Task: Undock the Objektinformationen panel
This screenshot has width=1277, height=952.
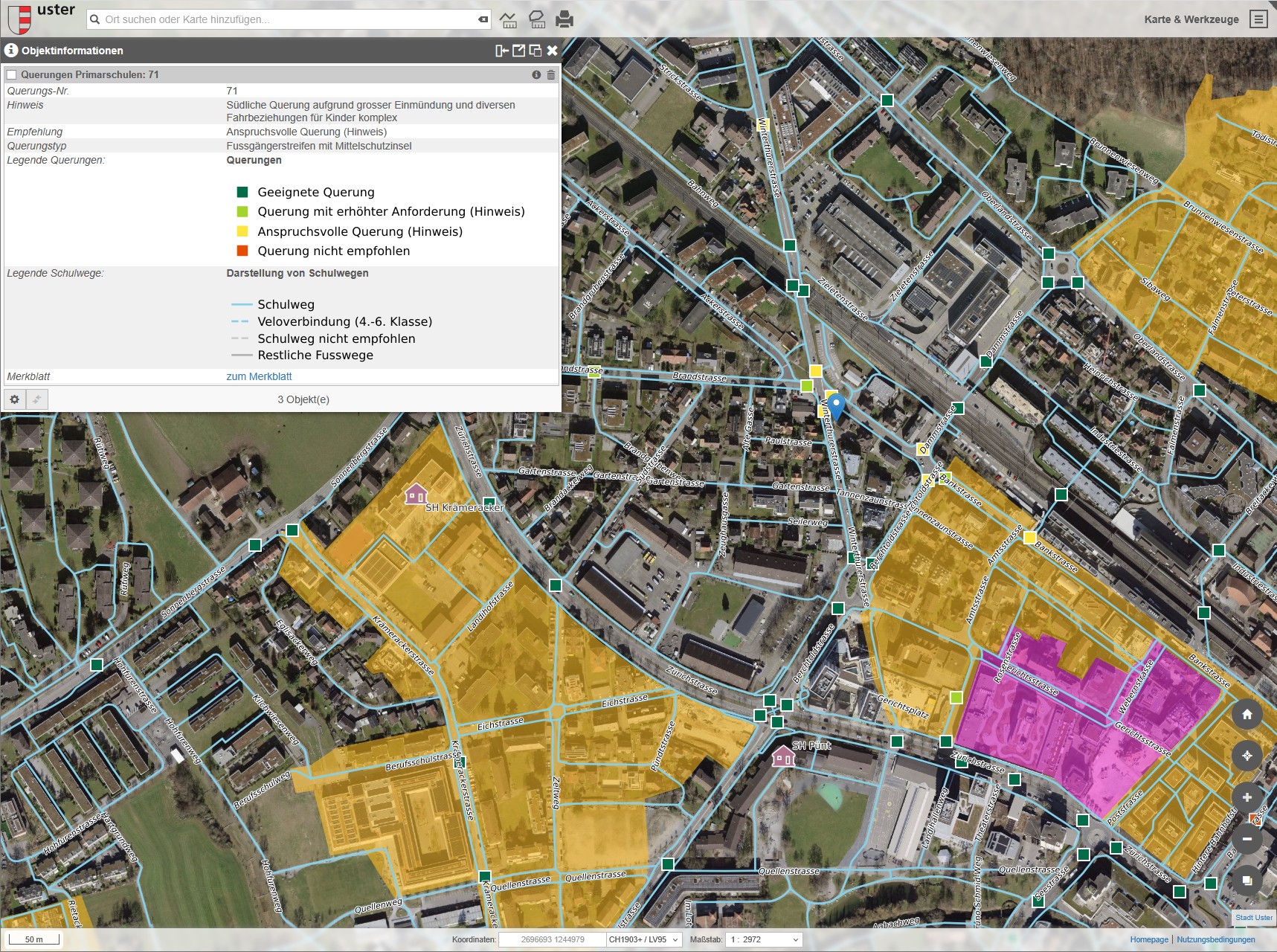Action: (x=518, y=51)
